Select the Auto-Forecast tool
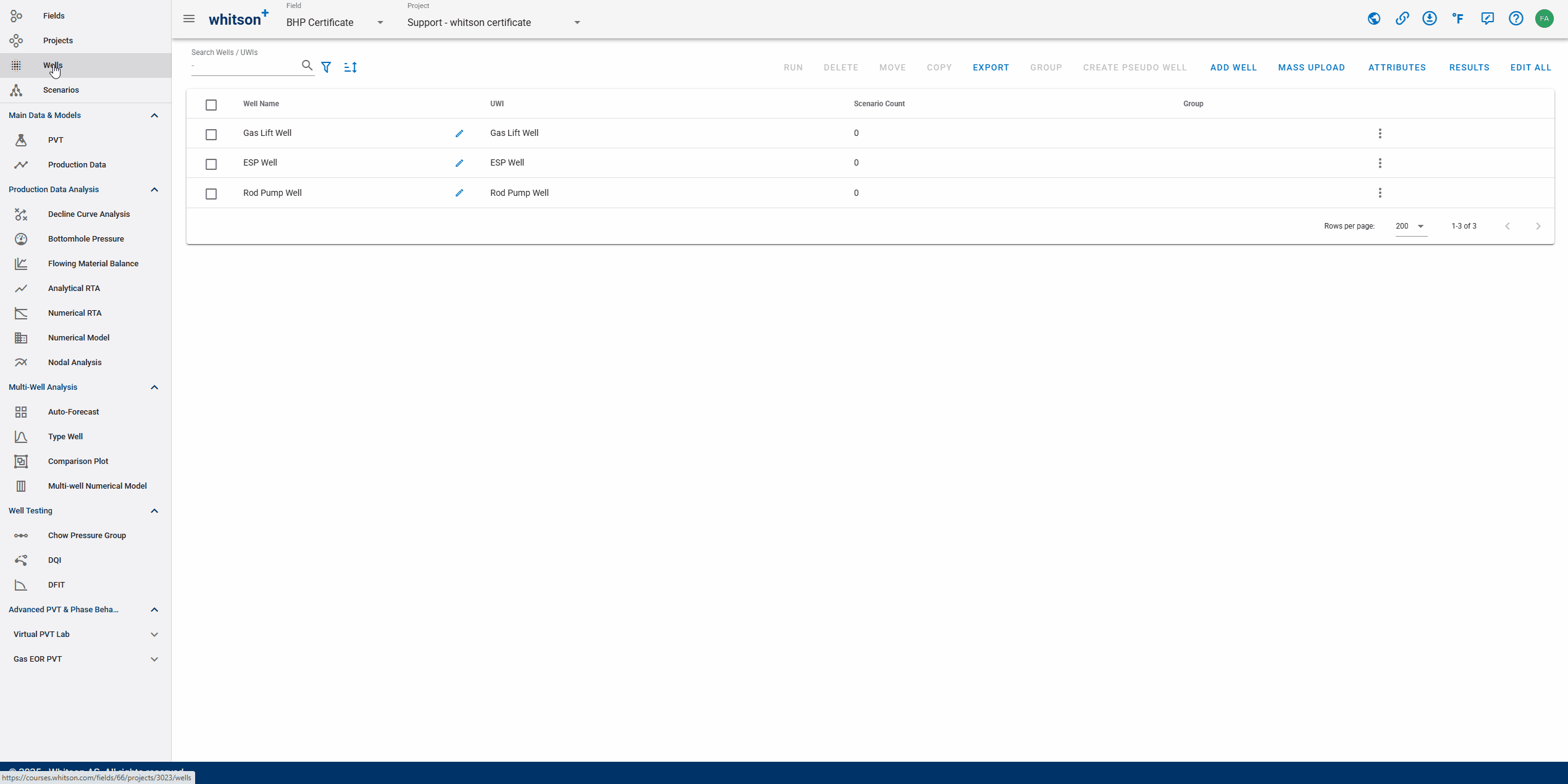This screenshot has width=1568, height=784. 73,411
